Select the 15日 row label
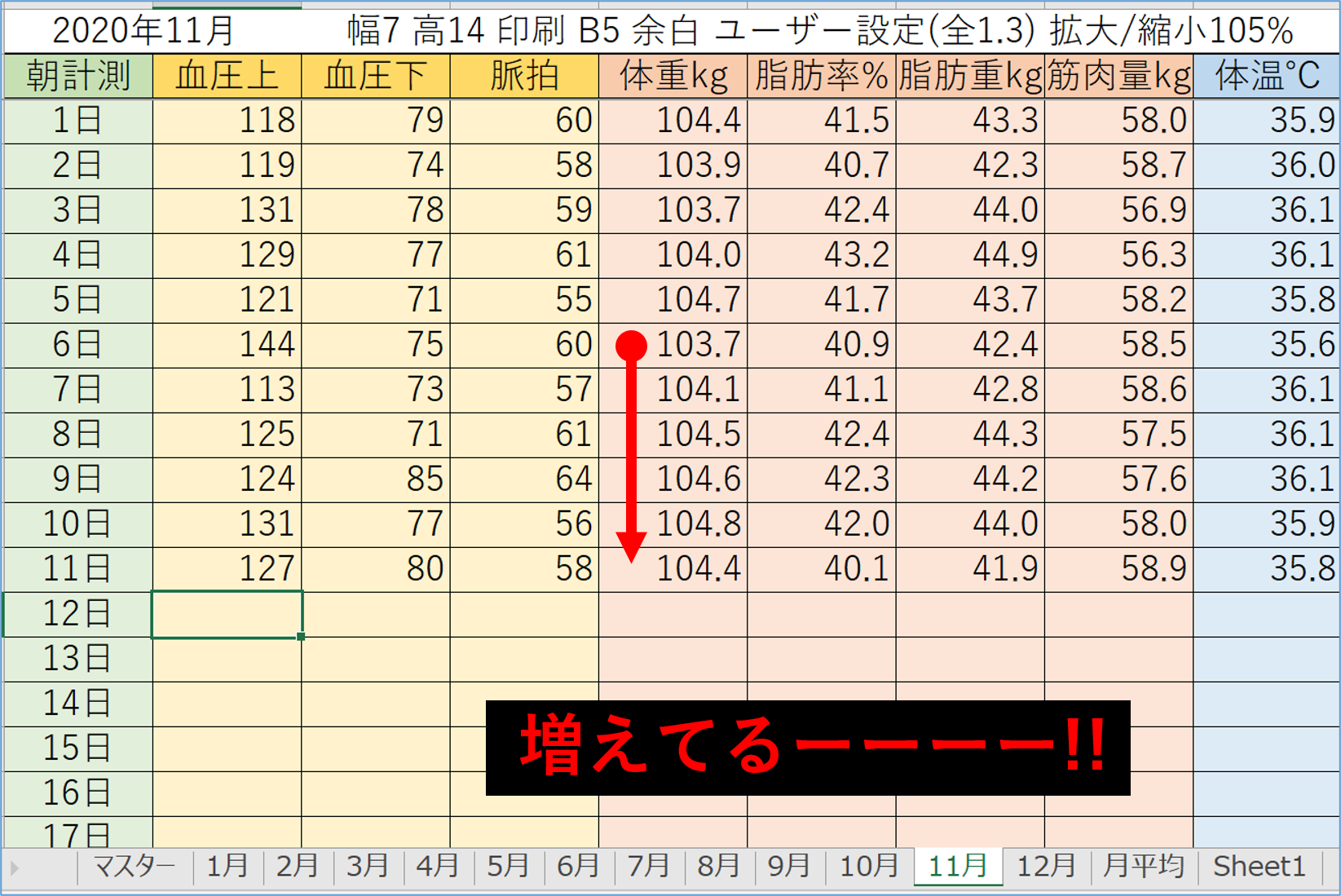 (78, 748)
